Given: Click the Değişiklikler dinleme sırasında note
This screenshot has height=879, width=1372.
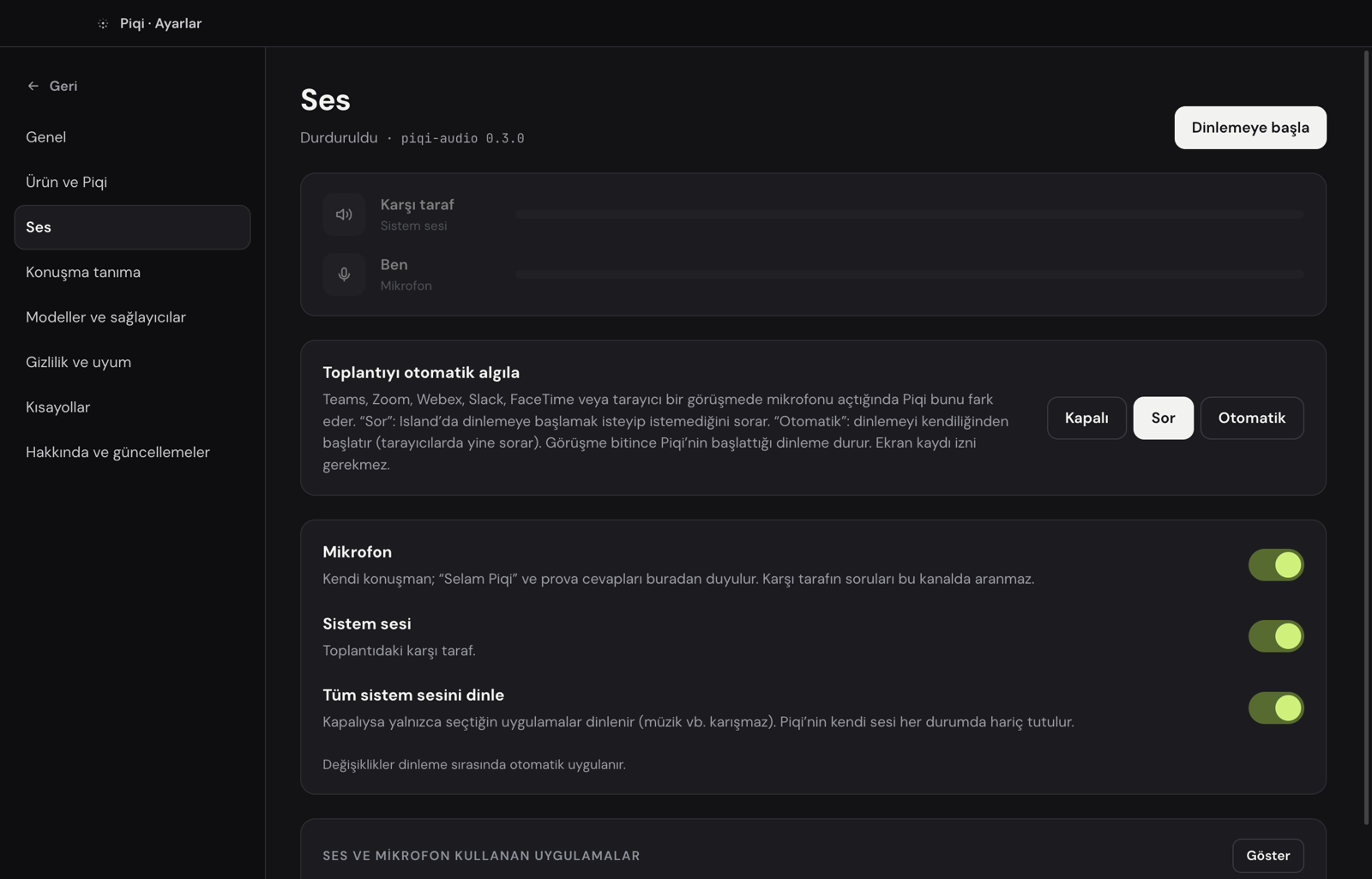Looking at the screenshot, I should [x=474, y=765].
